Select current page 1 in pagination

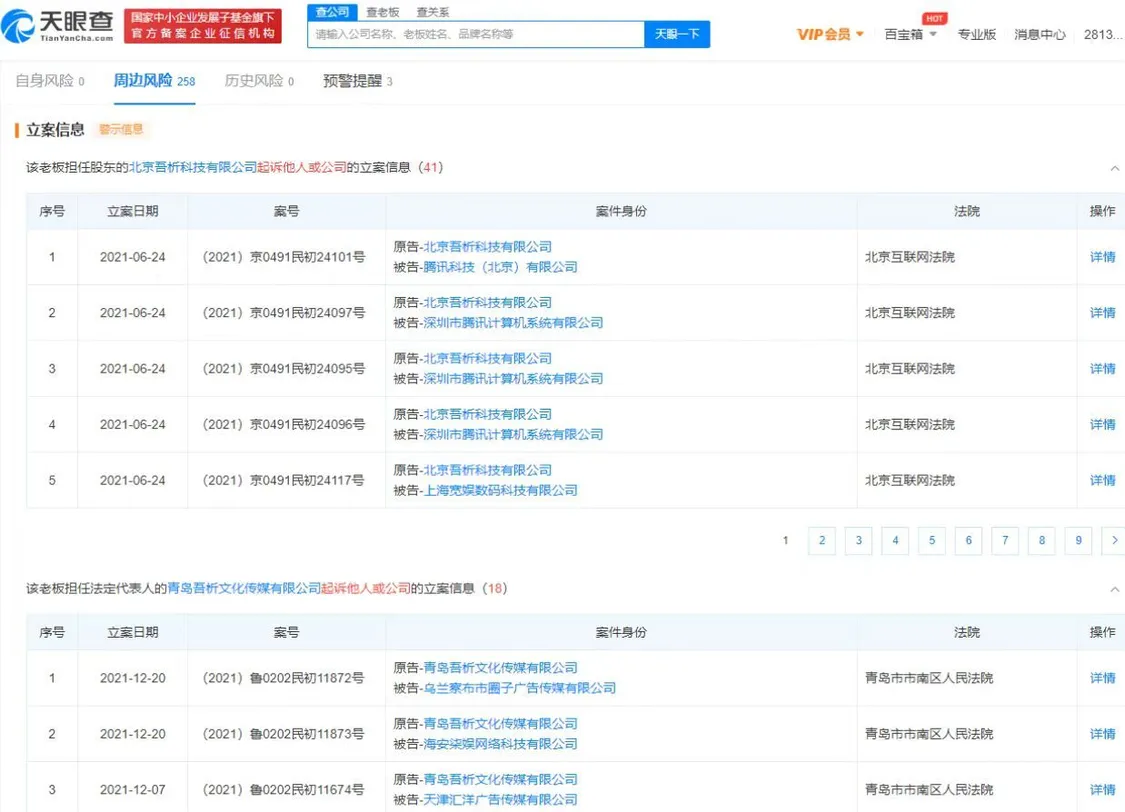click(x=785, y=541)
